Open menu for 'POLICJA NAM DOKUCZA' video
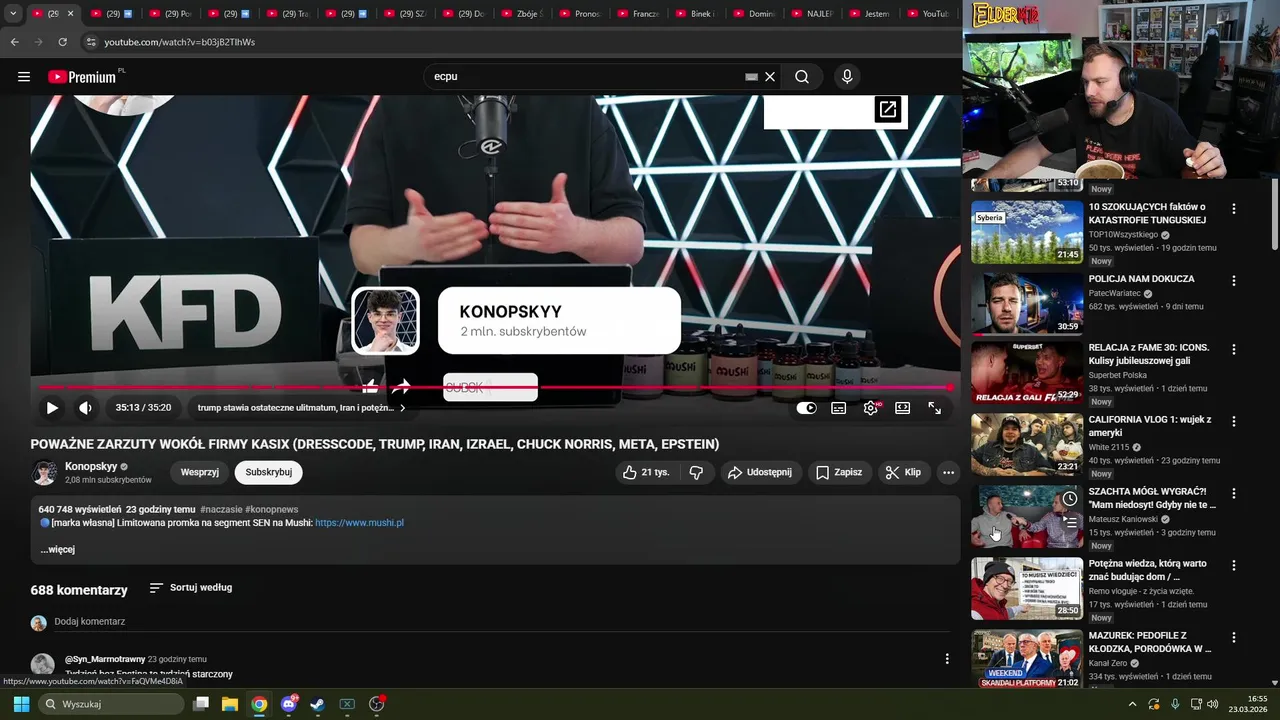Viewport: 1280px width, 720px height. pyautogui.click(x=1234, y=281)
